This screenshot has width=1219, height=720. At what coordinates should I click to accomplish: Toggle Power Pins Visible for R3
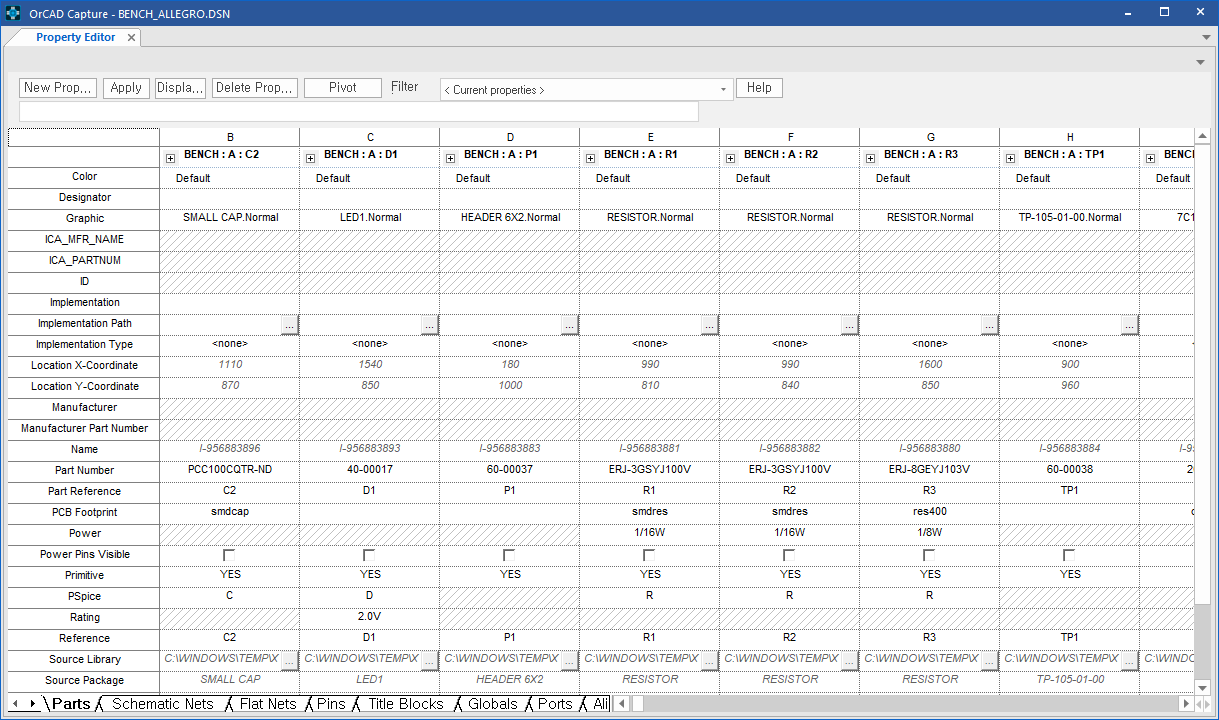tap(929, 555)
